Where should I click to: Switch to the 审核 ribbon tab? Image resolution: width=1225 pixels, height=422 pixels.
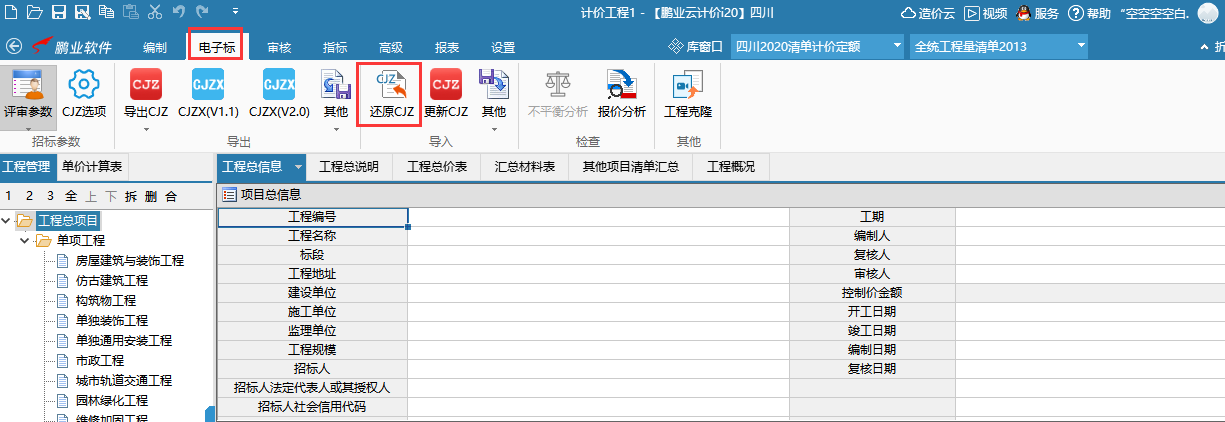click(279, 47)
